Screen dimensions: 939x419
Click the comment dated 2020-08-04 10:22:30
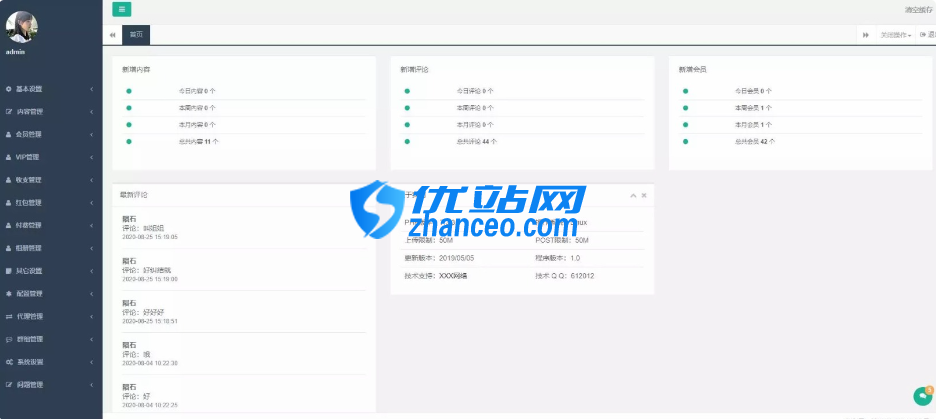pyautogui.click(x=244, y=354)
